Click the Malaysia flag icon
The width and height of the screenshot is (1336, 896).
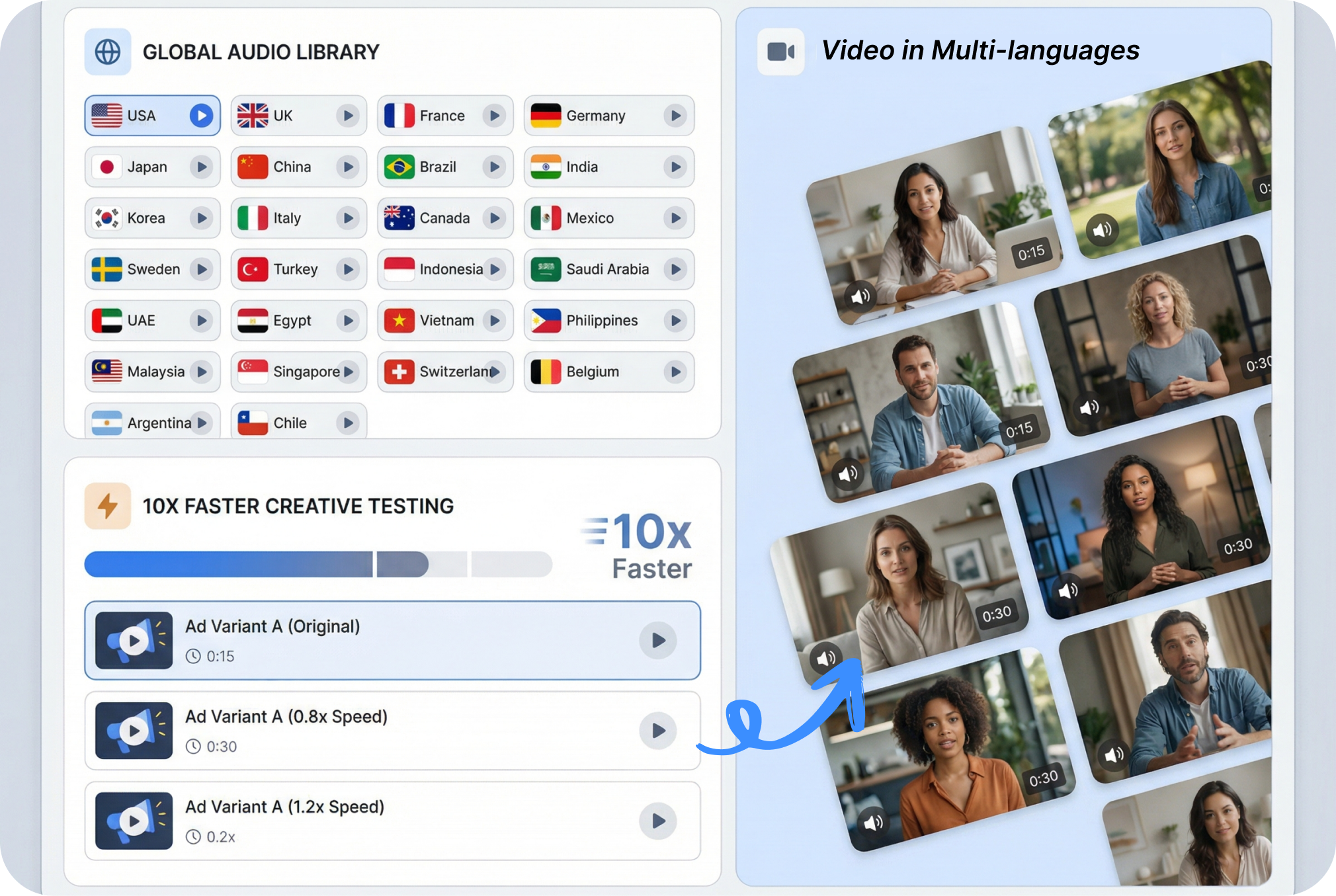106,372
